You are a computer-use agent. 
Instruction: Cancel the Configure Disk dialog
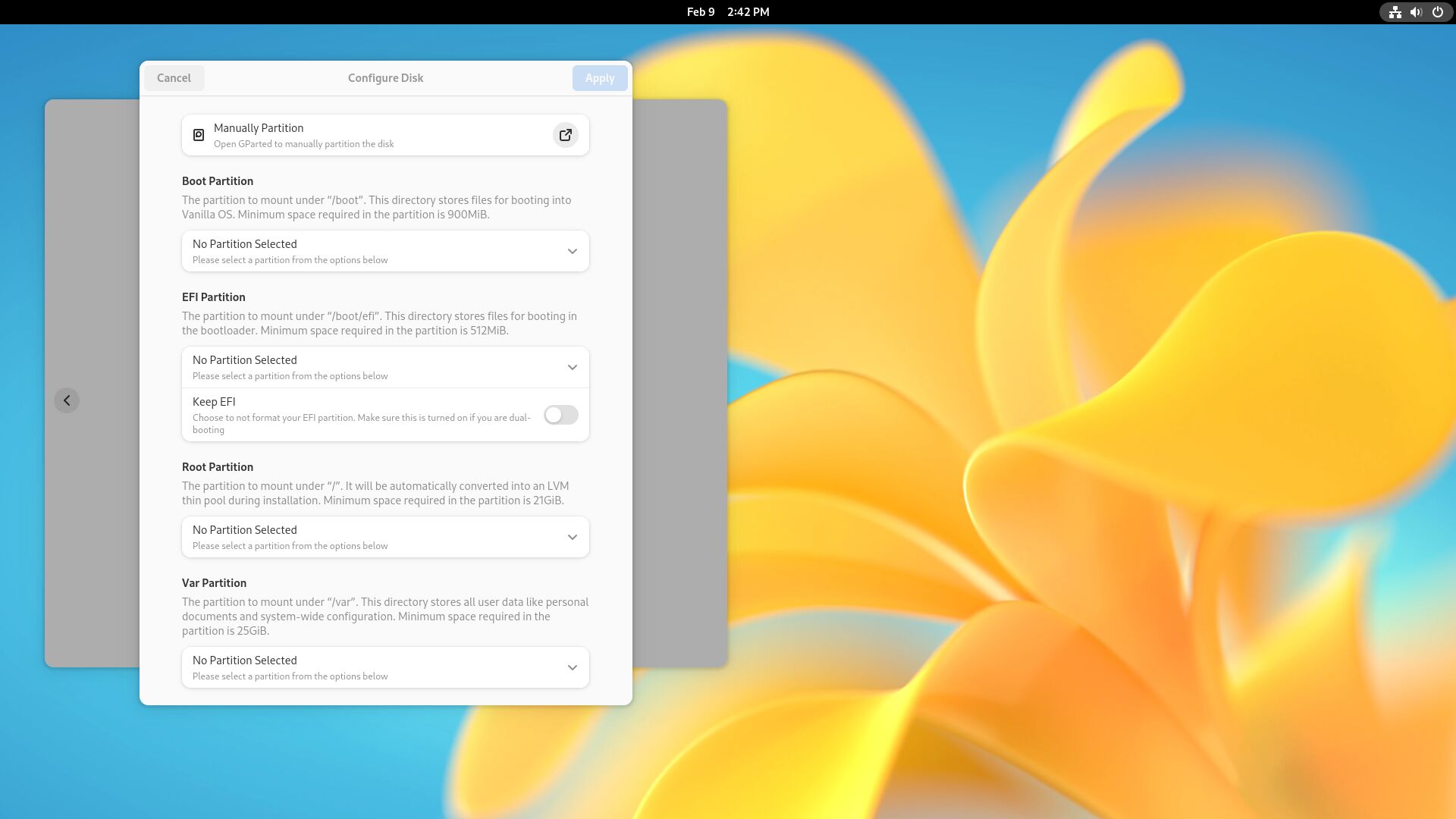174,78
